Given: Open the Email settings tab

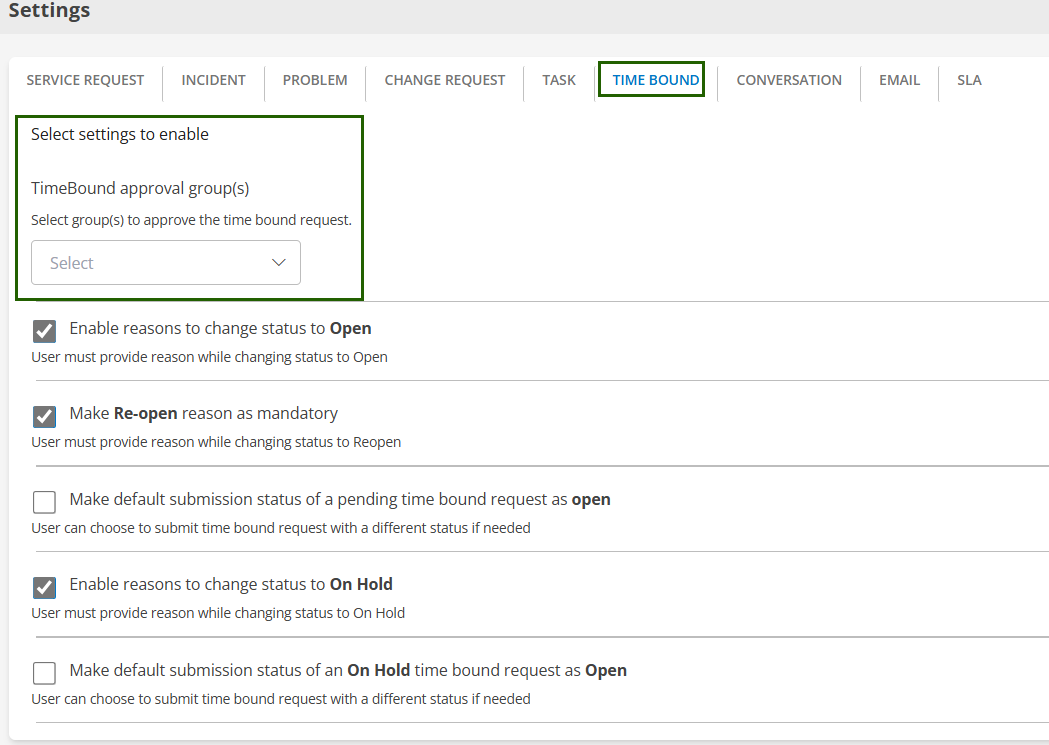Looking at the screenshot, I should (x=899, y=80).
